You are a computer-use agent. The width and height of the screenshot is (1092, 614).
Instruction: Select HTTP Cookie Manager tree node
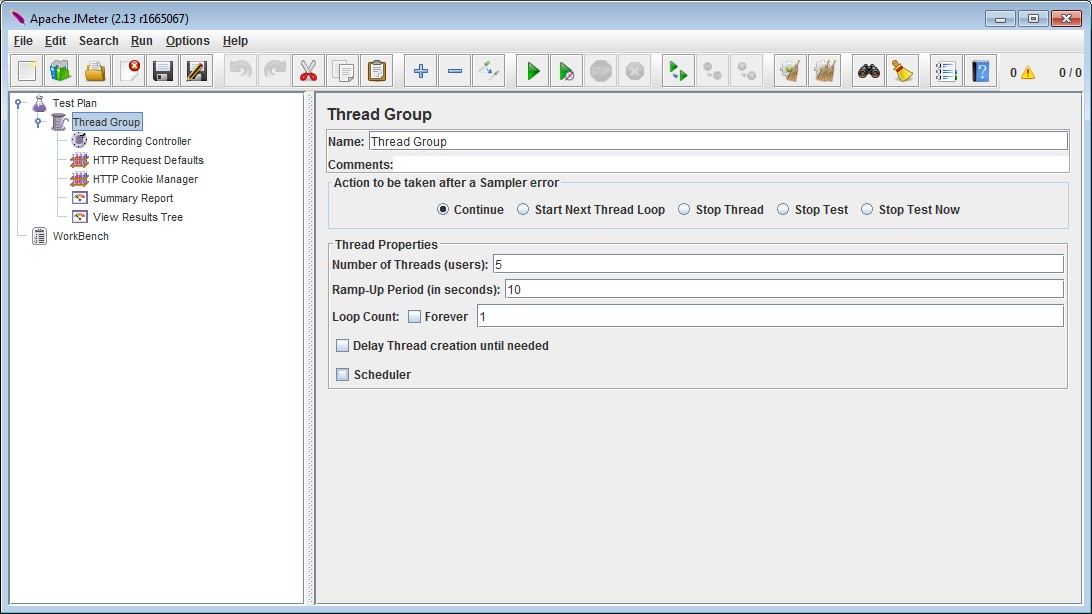[x=146, y=179]
